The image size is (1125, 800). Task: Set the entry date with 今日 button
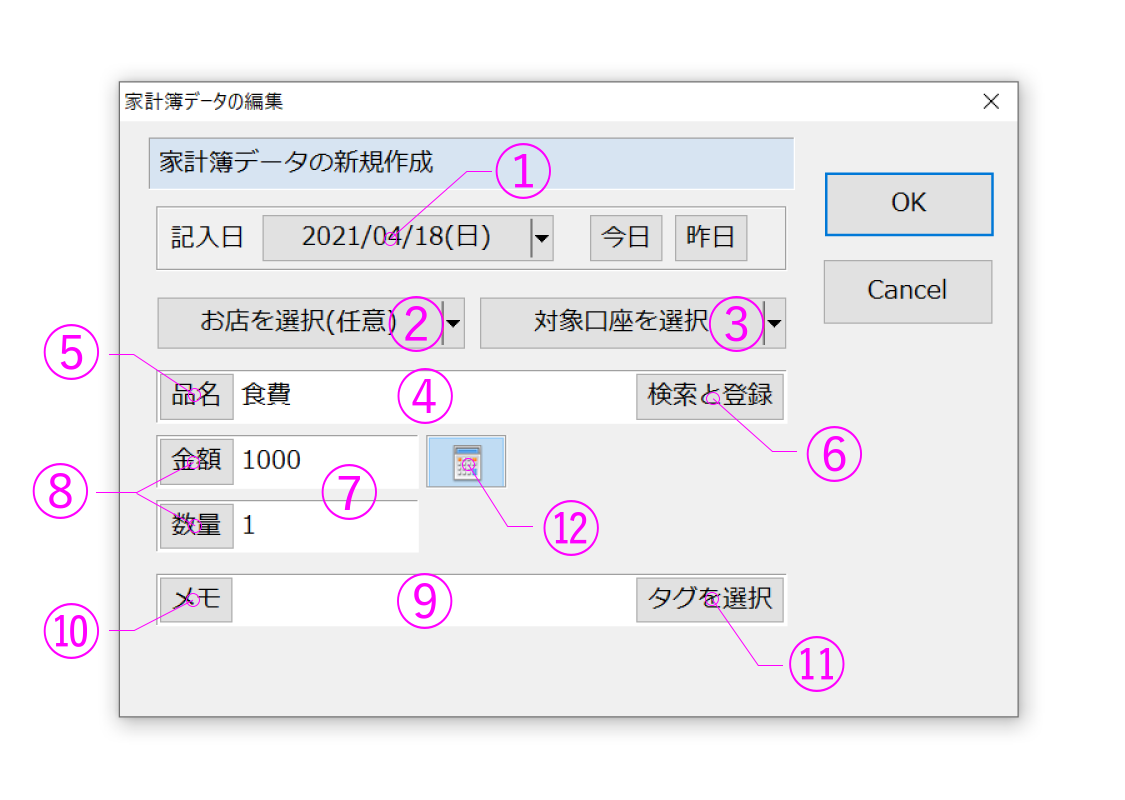tap(625, 238)
